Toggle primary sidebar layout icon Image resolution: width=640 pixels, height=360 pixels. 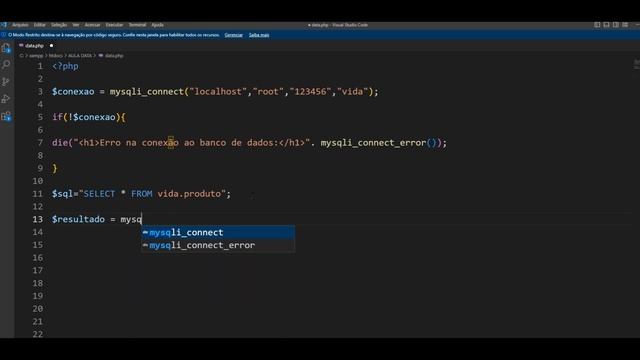click(597, 25)
